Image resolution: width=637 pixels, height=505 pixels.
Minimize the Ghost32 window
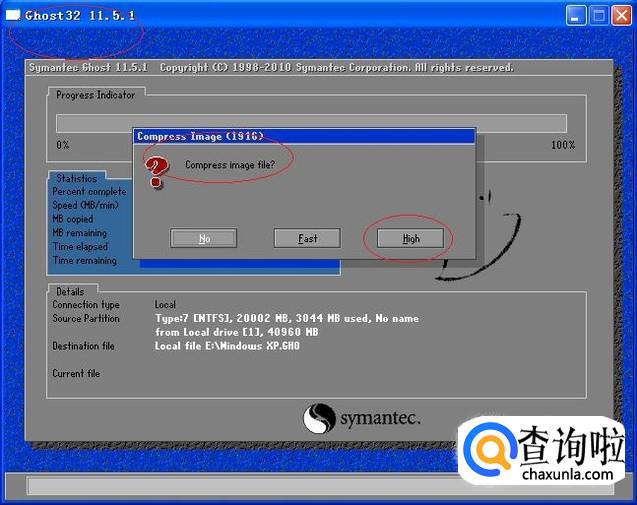576,16
